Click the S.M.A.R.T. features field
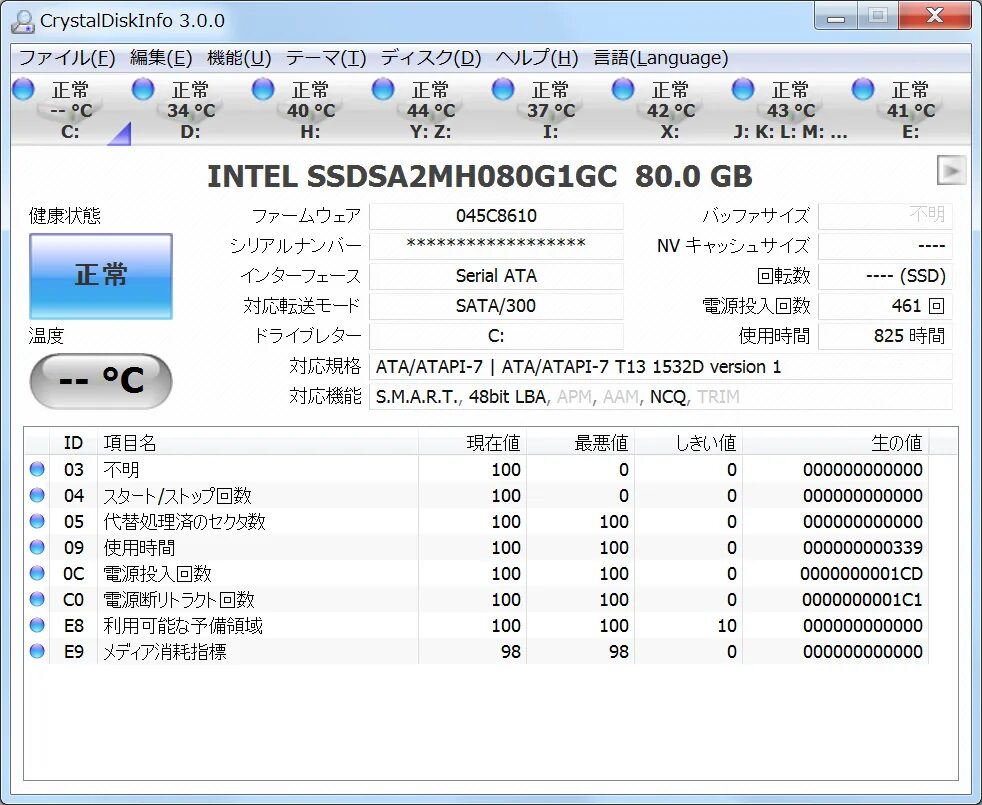The width and height of the screenshot is (982, 805). click(x=661, y=397)
